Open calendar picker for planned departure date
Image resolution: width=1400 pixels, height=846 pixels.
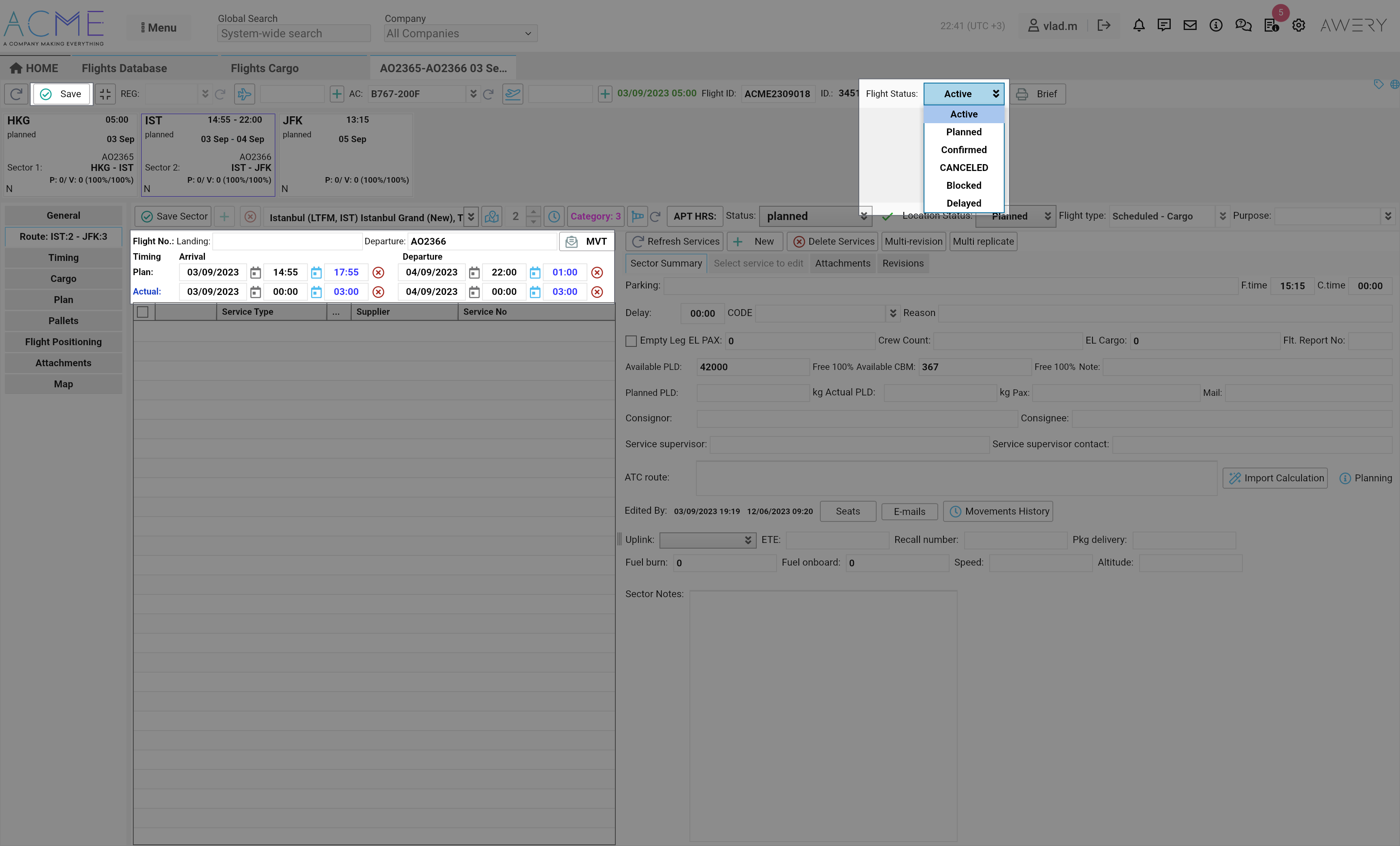click(x=474, y=273)
